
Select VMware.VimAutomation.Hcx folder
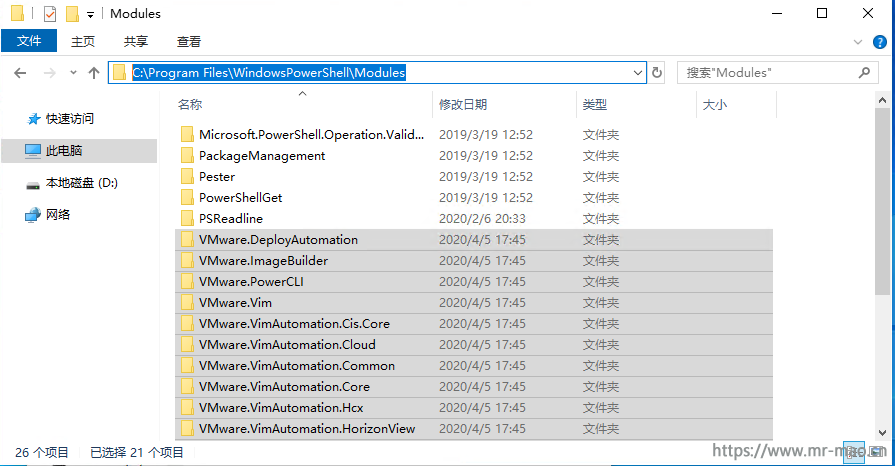click(474, 408)
